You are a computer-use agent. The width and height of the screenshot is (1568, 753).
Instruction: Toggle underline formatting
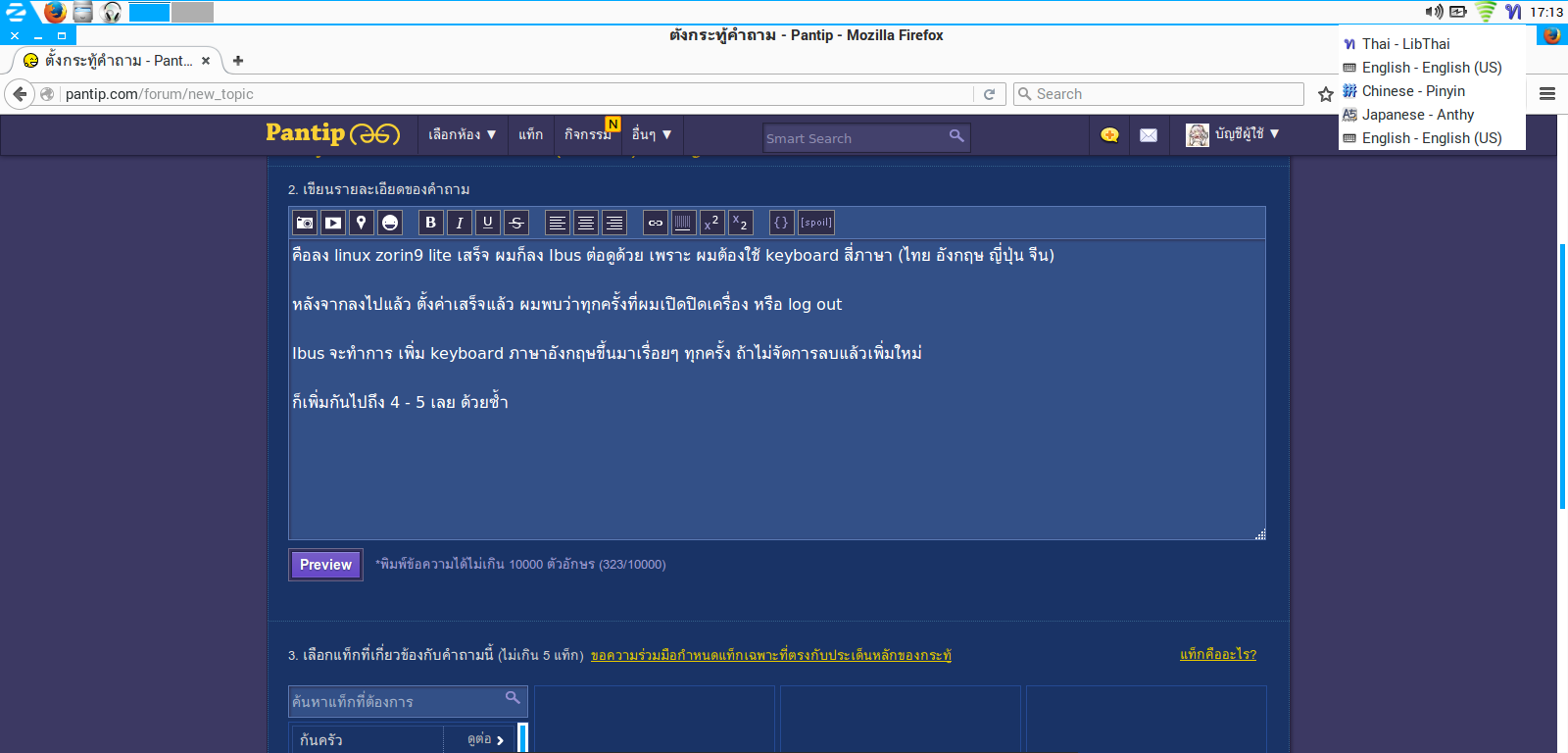(488, 223)
